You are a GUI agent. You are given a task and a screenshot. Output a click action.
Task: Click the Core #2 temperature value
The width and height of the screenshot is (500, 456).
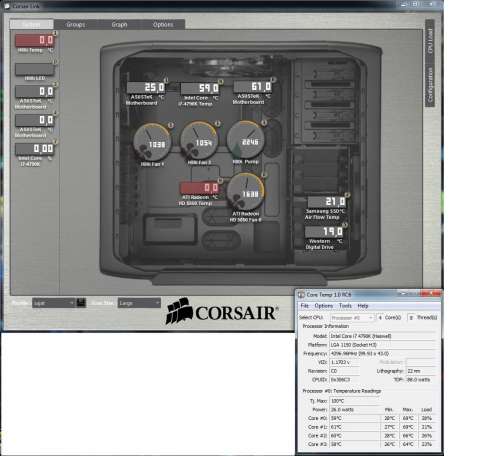(355, 436)
